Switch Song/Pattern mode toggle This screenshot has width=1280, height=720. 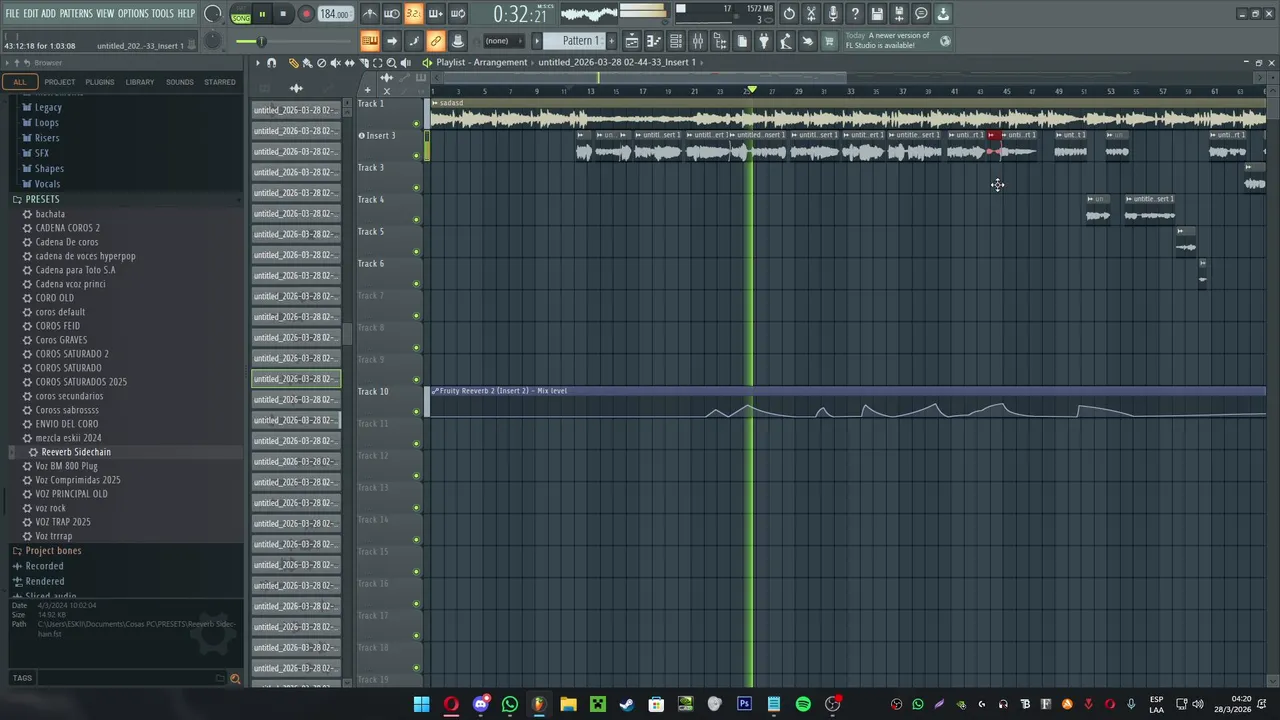(241, 14)
